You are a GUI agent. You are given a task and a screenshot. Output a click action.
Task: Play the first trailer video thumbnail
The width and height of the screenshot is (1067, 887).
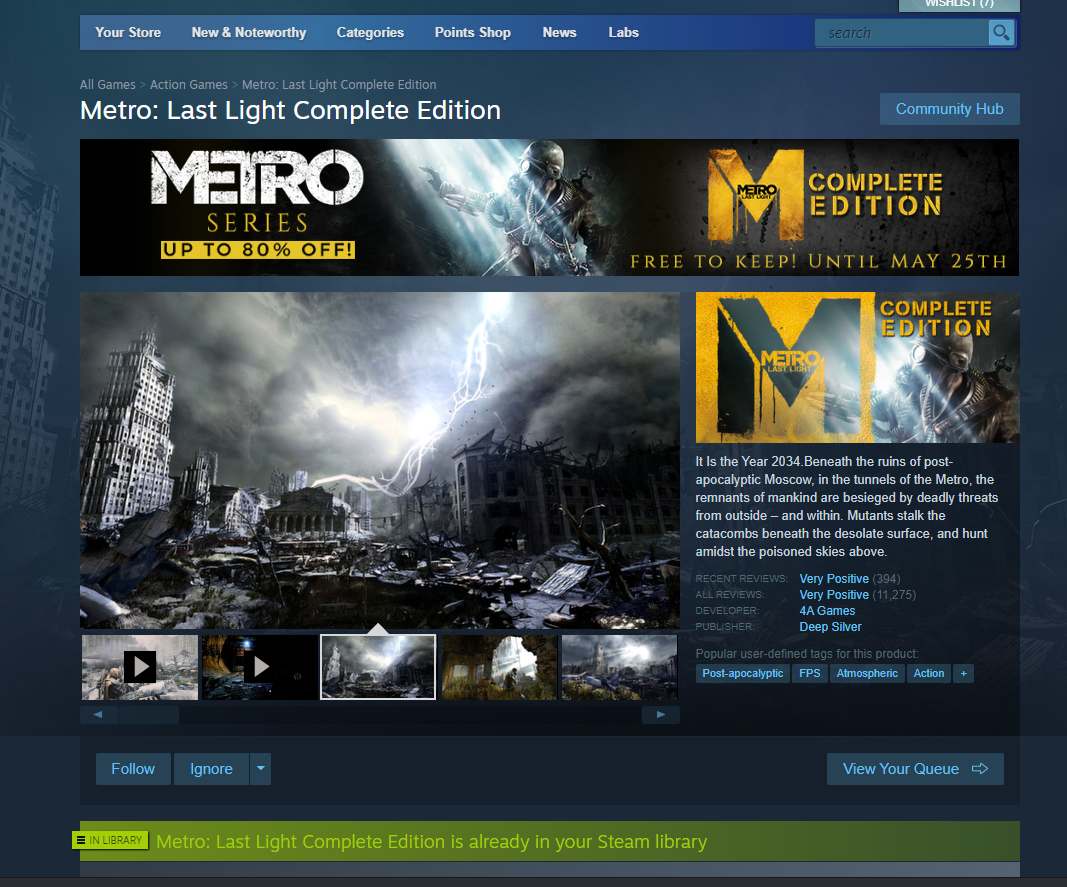click(x=140, y=667)
